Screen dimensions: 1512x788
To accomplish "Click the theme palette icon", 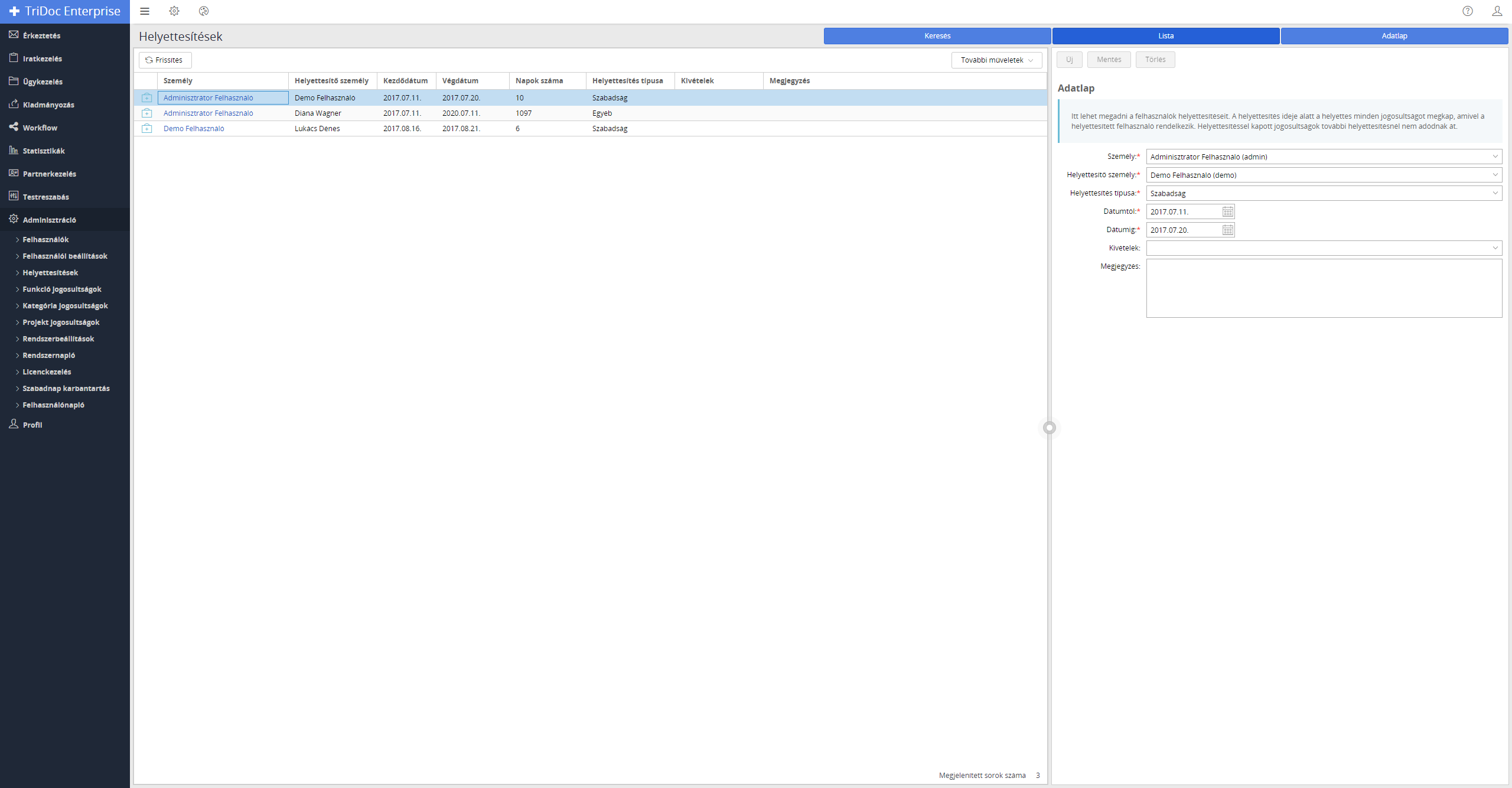I will (204, 11).
